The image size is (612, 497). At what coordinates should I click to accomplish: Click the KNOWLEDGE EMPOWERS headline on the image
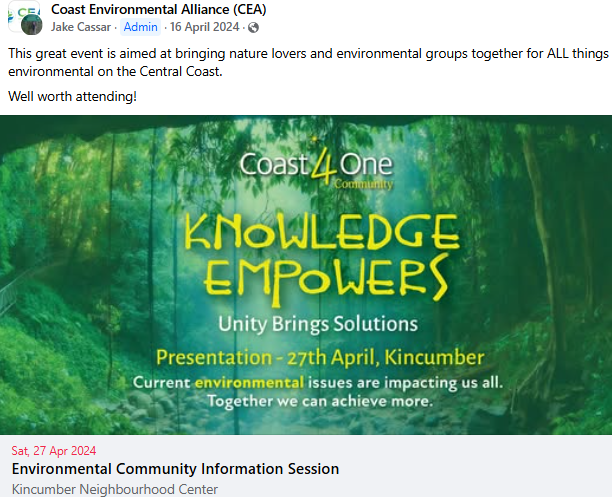[x=316, y=254]
